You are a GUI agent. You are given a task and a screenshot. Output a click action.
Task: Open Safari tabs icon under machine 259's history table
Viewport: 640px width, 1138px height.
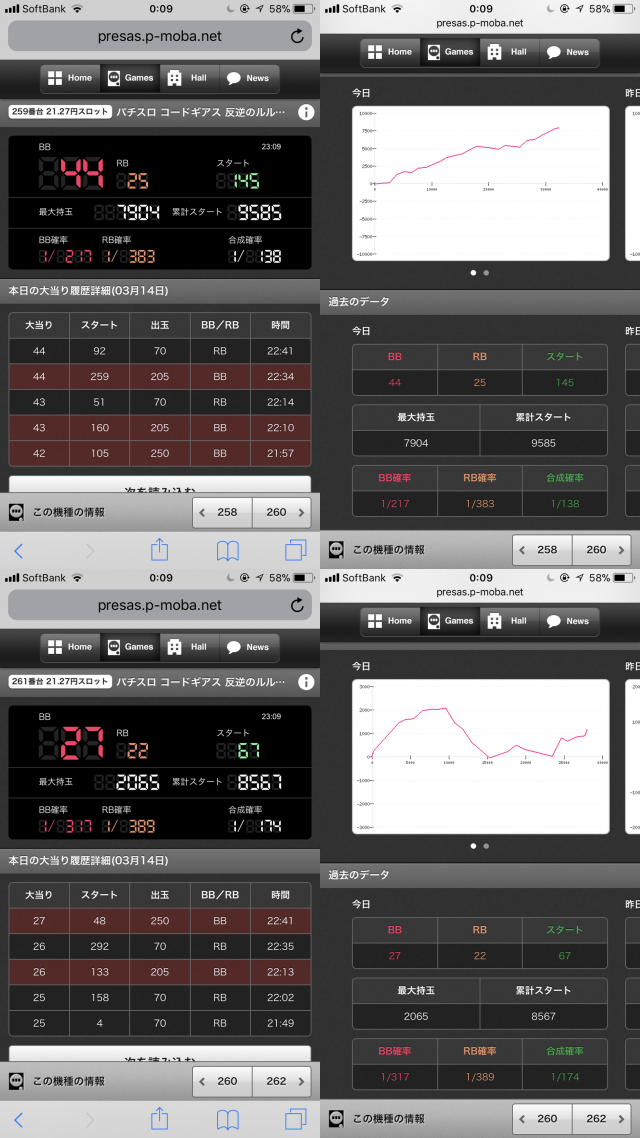tap(295, 550)
